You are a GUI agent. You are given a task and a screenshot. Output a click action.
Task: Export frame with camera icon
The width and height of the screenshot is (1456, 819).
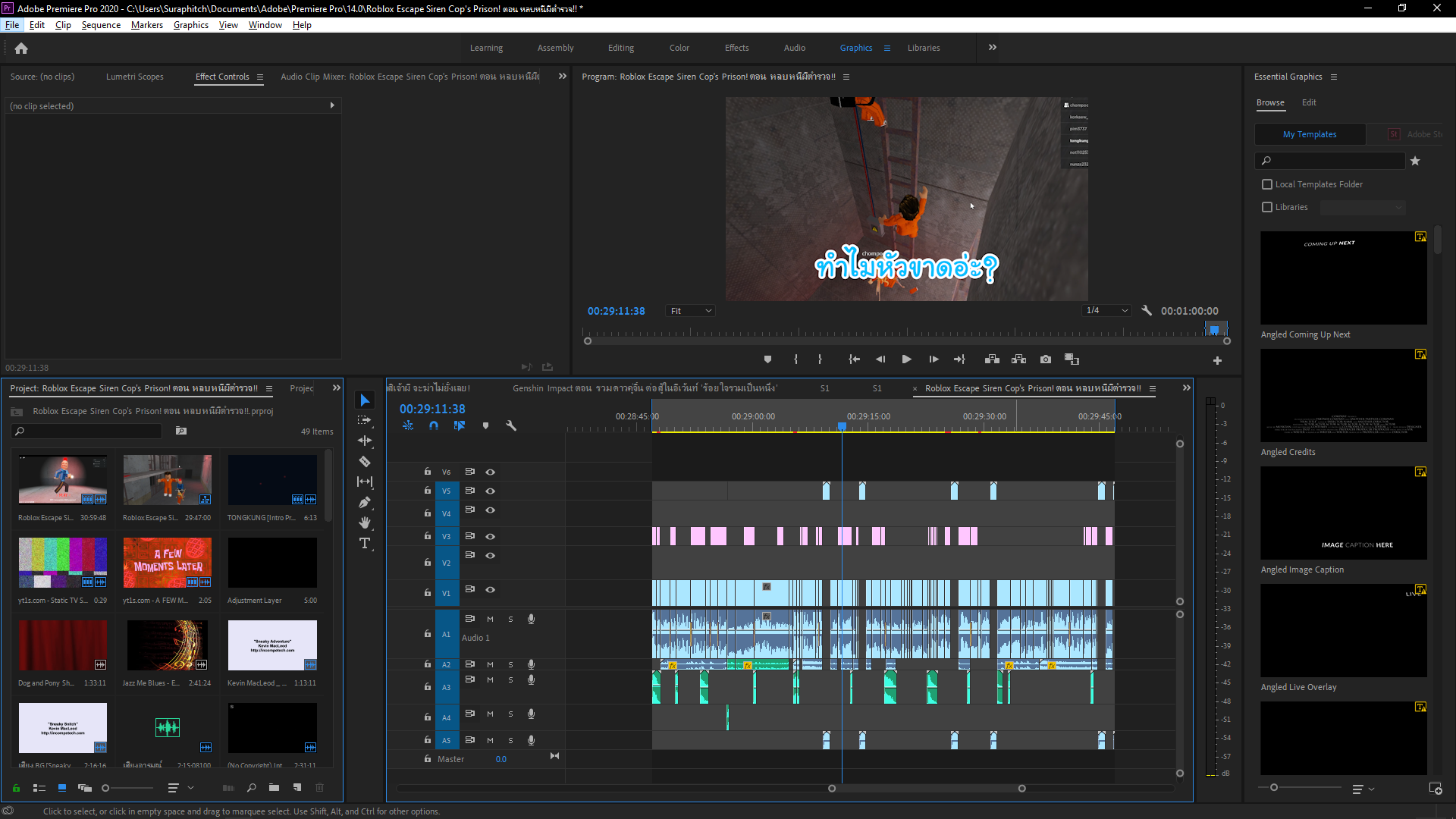coord(1046,359)
